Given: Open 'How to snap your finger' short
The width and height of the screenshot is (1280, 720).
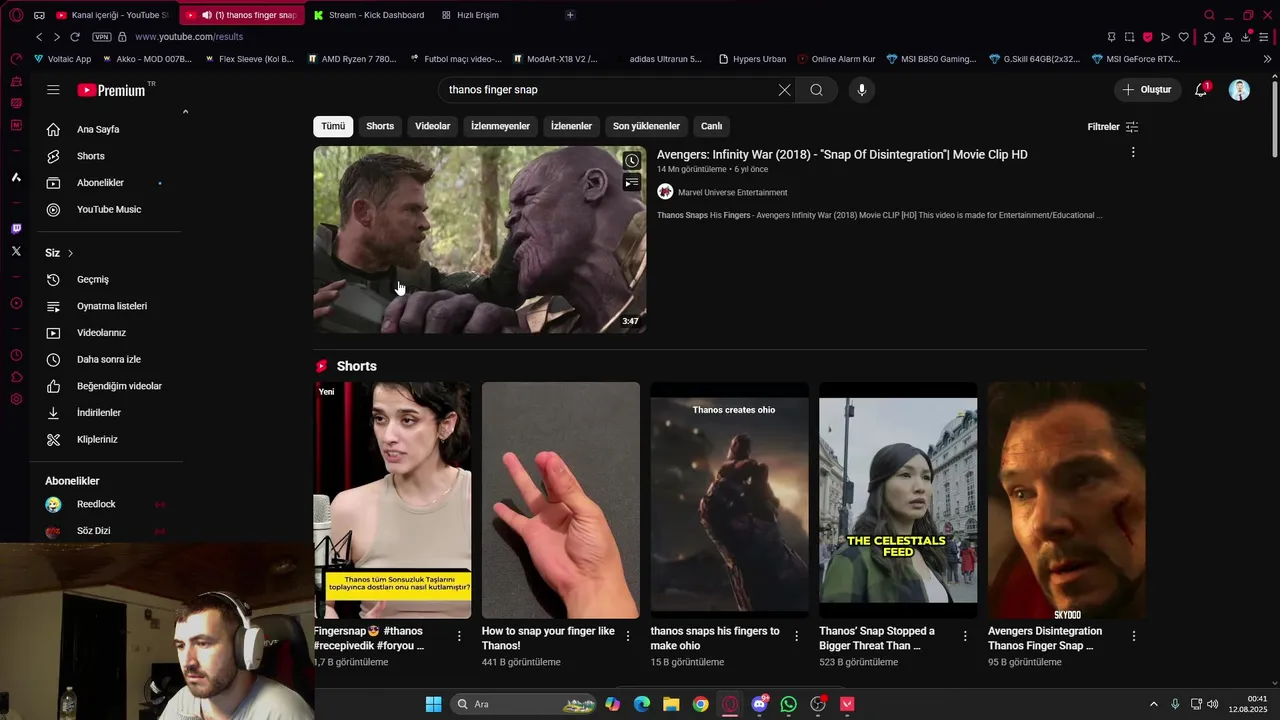Looking at the screenshot, I should click(x=560, y=500).
